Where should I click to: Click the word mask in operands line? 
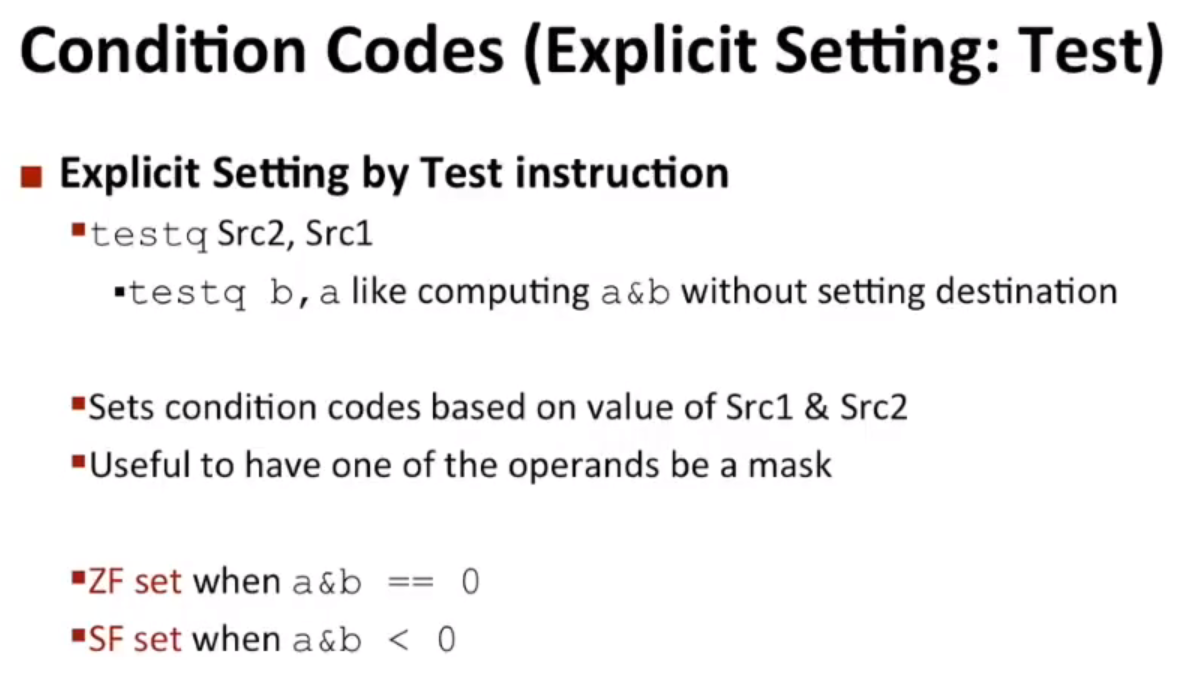pos(790,465)
